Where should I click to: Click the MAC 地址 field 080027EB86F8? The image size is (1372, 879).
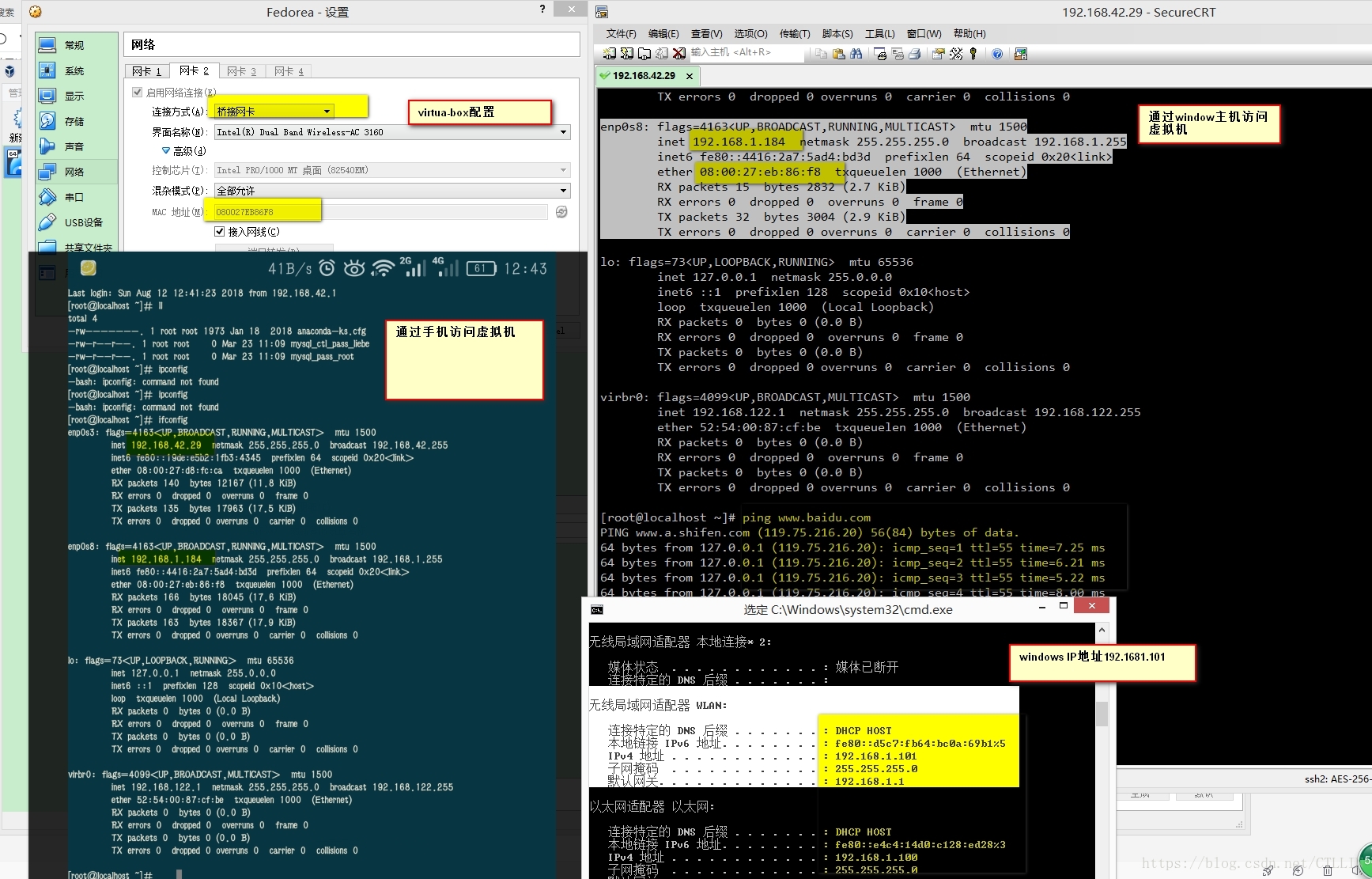[x=380, y=212]
